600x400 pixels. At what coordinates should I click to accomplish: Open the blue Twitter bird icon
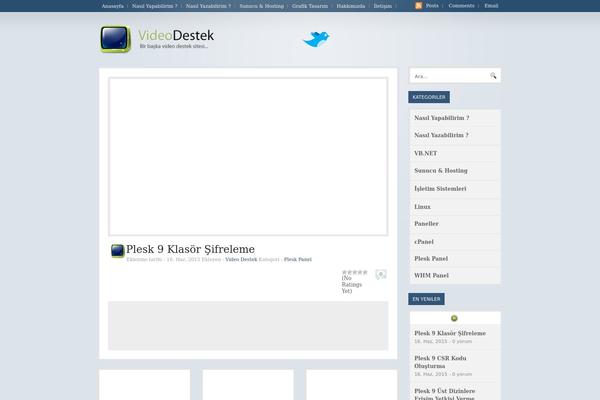(316, 39)
